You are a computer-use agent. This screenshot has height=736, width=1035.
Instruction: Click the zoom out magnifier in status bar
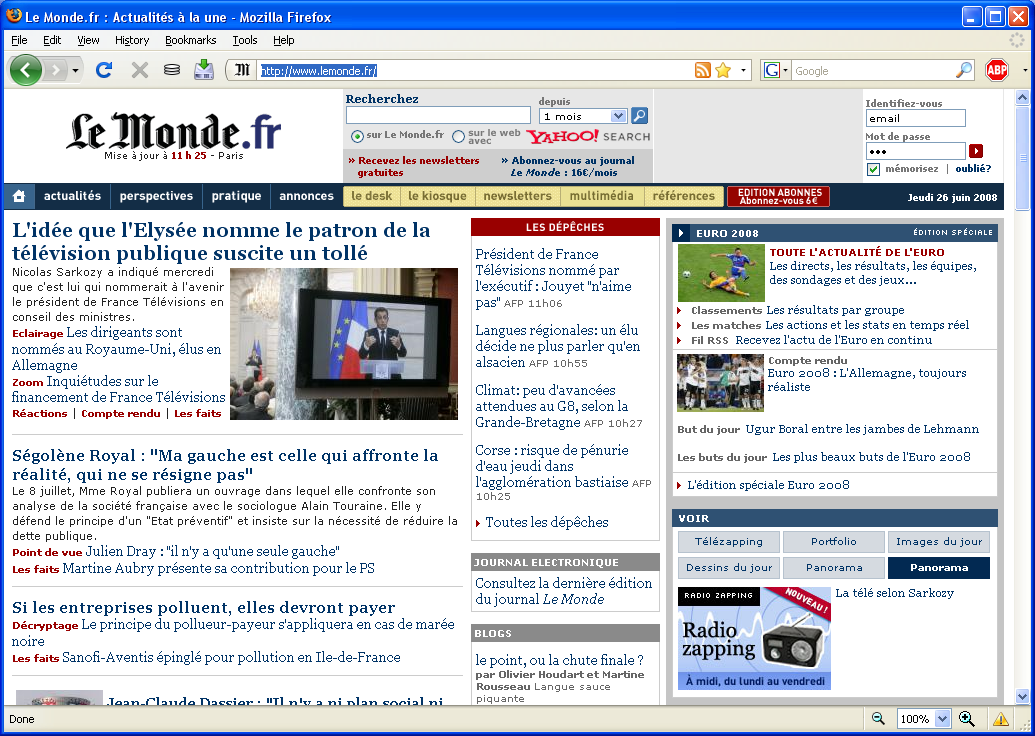(x=878, y=719)
